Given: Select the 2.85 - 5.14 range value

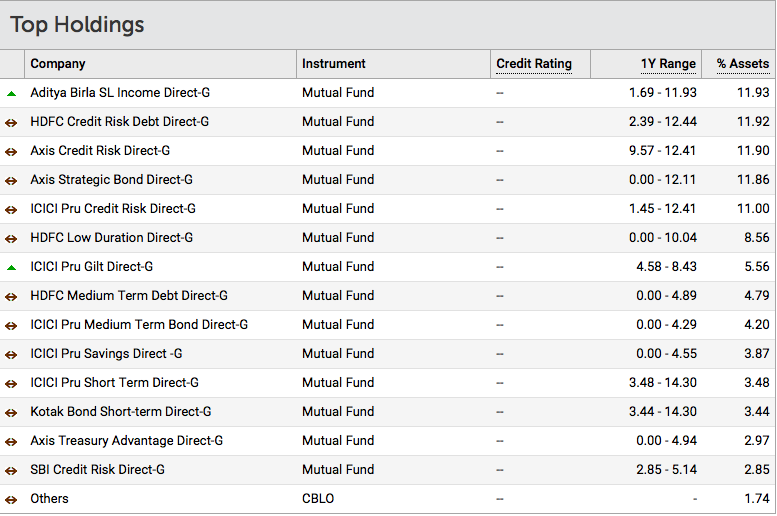Looking at the screenshot, I should coord(666,469).
